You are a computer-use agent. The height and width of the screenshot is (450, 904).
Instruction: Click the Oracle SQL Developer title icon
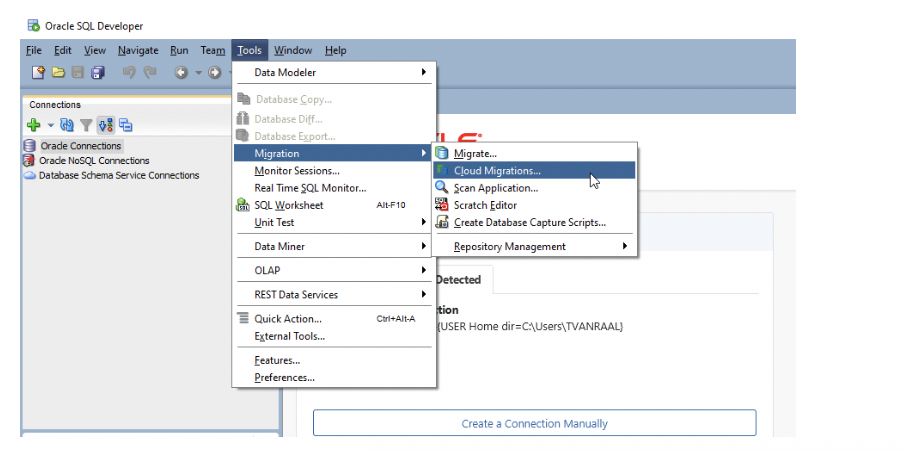(x=33, y=25)
